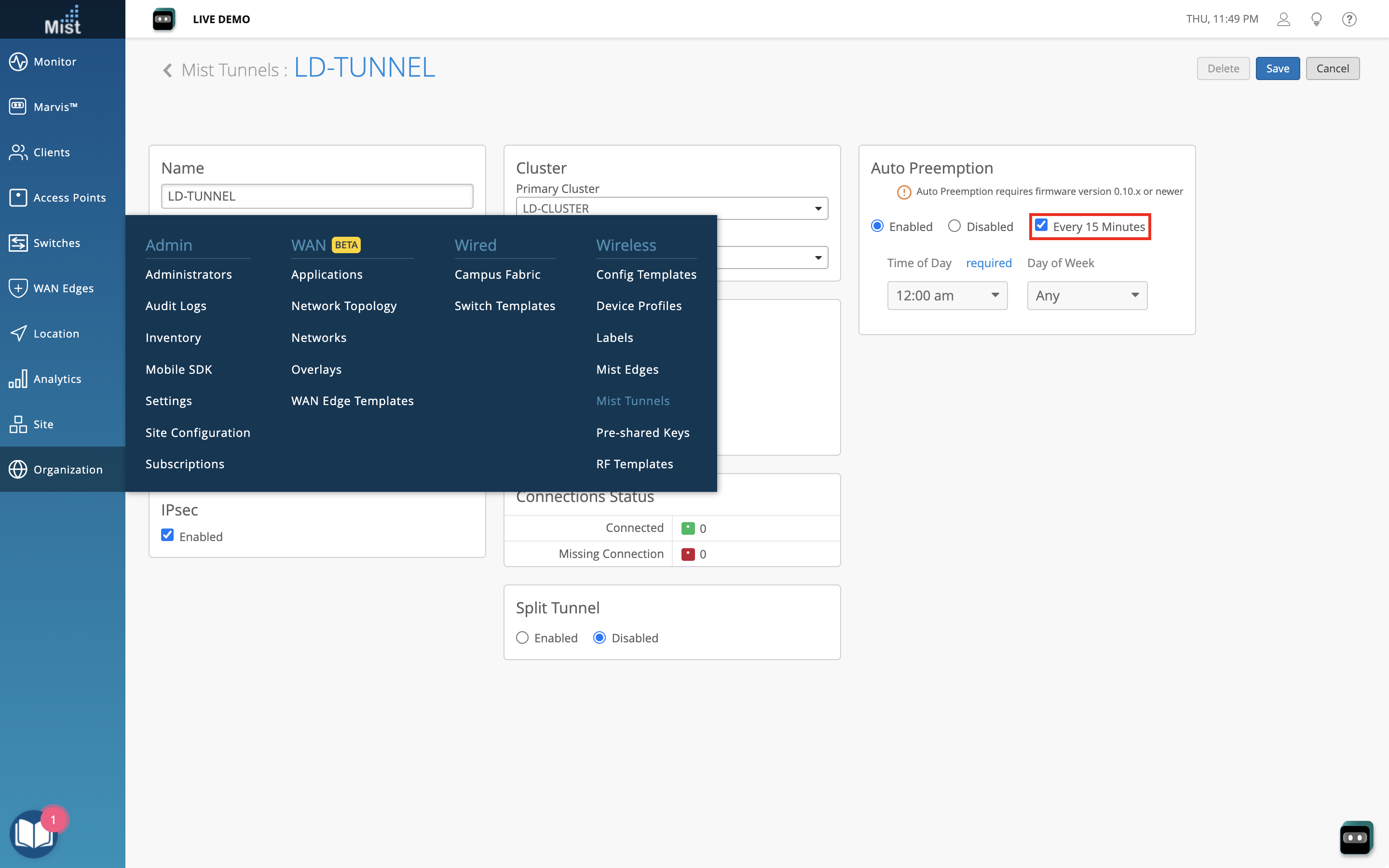Click the Save button
Viewport: 1389px width, 868px height.
click(x=1277, y=68)
